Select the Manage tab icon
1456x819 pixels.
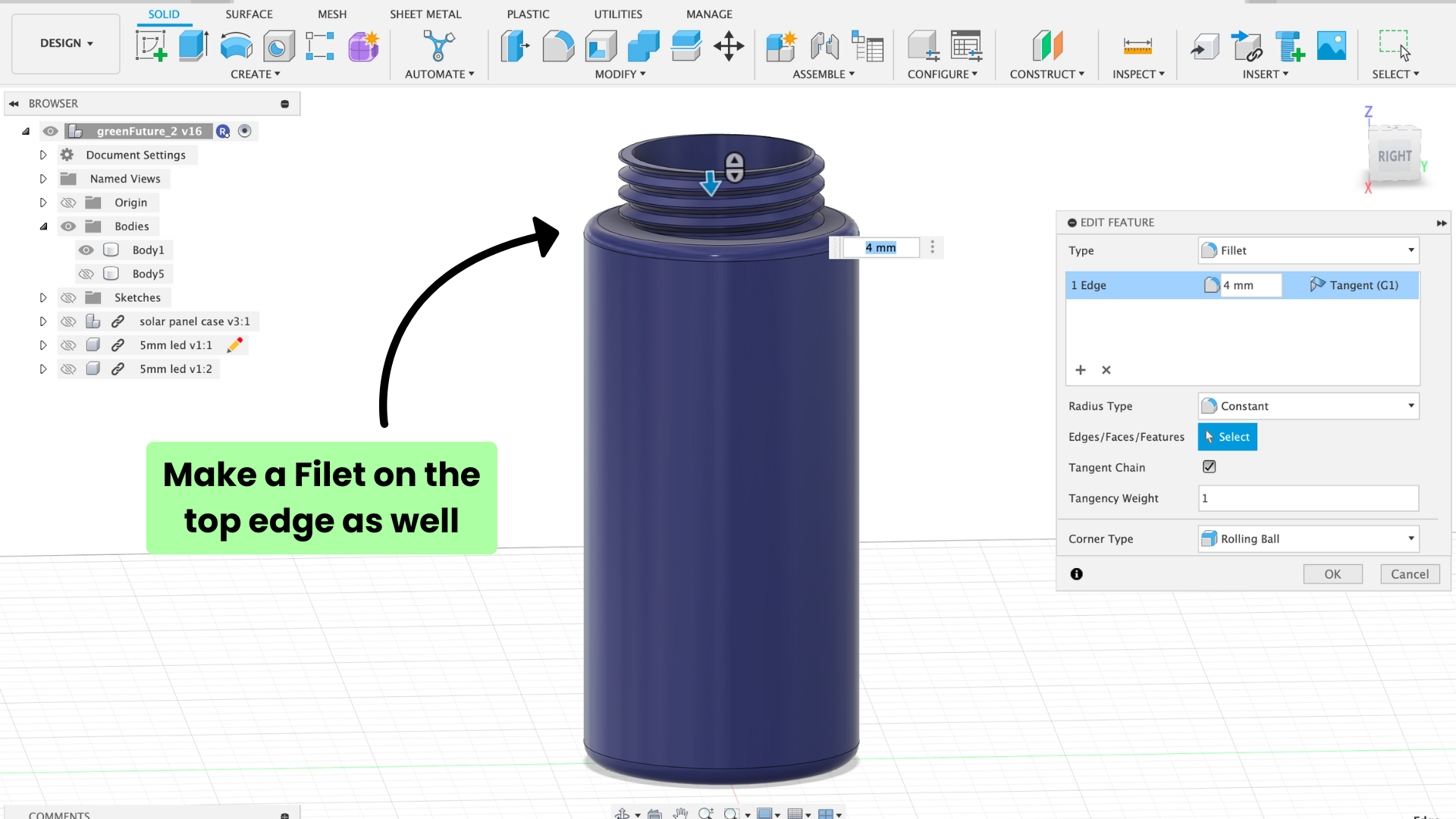708,13
